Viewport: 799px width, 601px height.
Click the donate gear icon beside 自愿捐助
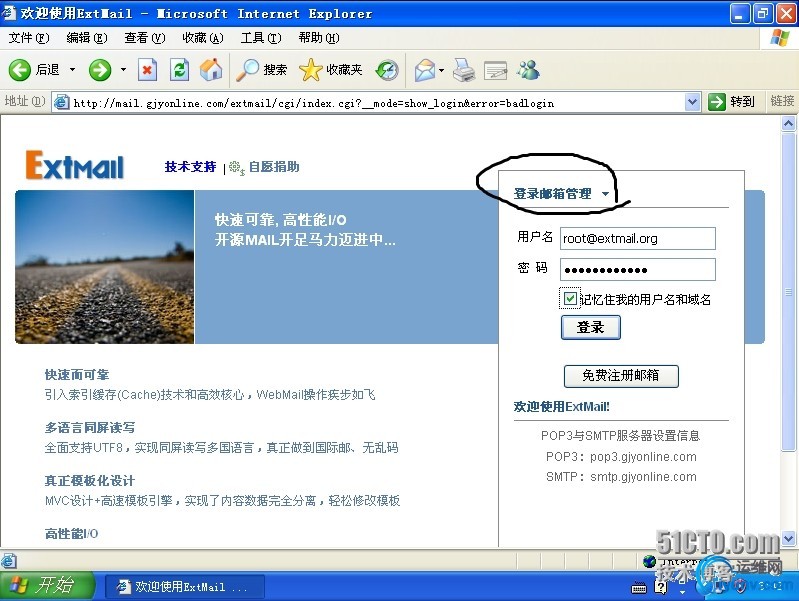point(236,167)
